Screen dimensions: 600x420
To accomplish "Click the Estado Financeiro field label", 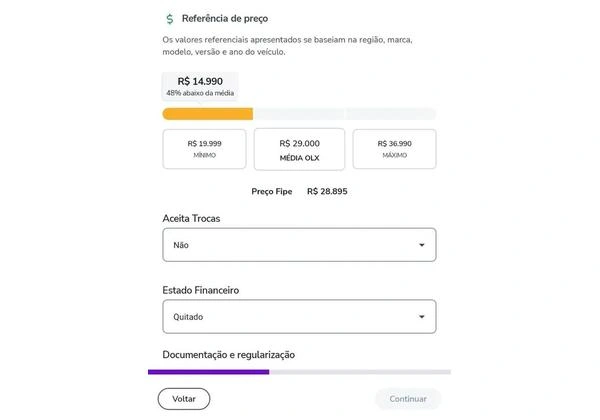I will 200,290.
